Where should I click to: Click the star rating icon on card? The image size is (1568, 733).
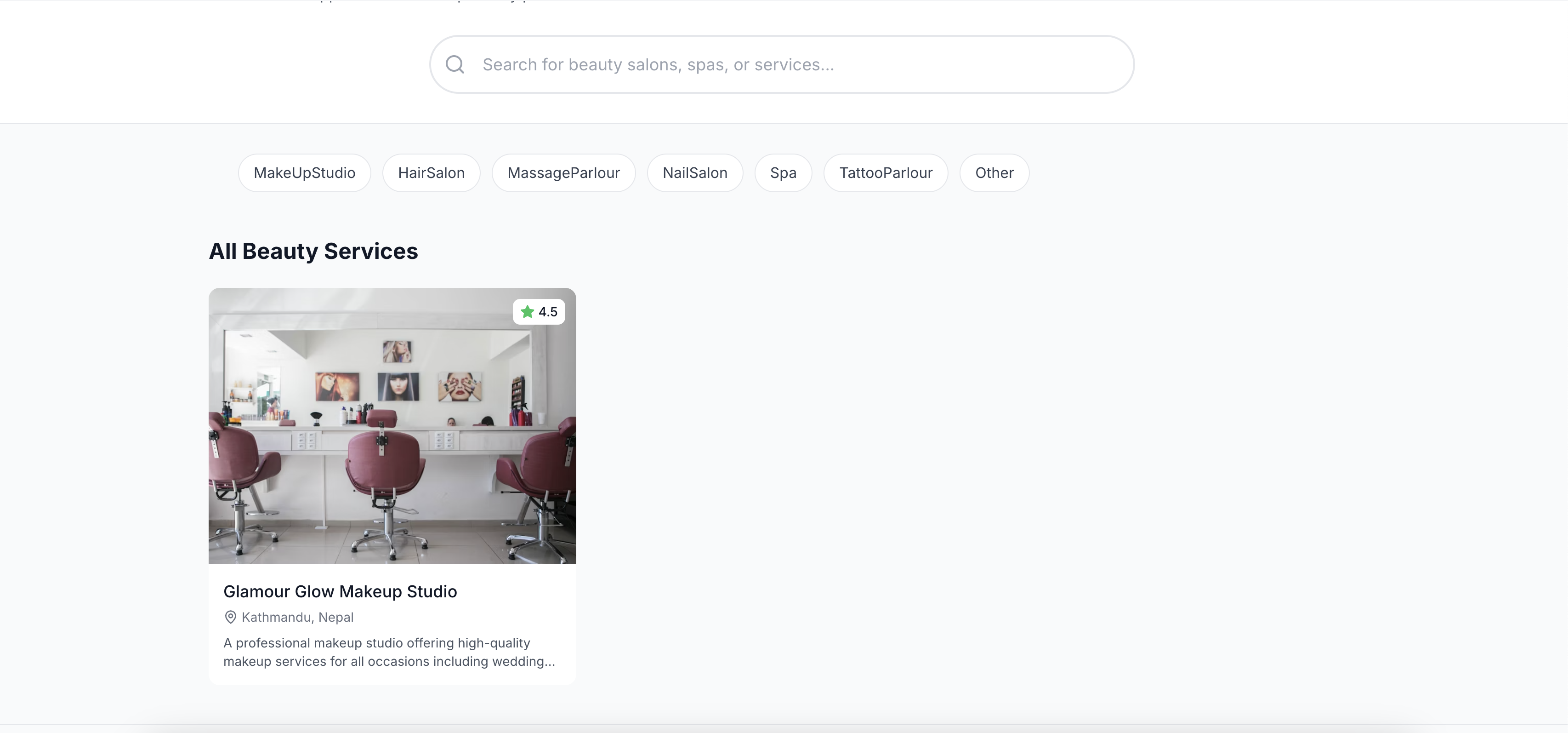[526, 311]
